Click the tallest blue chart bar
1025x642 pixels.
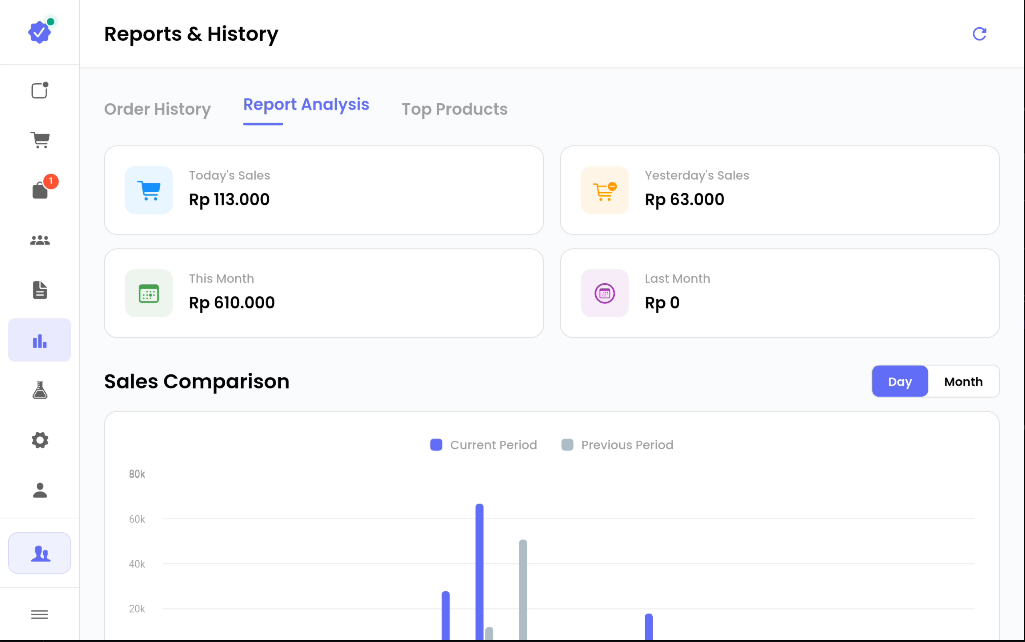pos(479,571)
